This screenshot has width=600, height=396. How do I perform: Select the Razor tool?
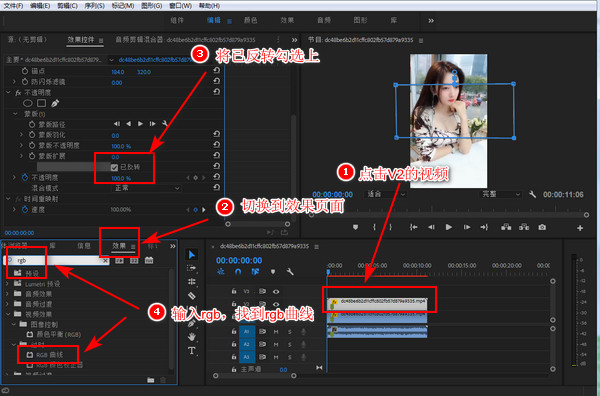click(x=192, y=296)
